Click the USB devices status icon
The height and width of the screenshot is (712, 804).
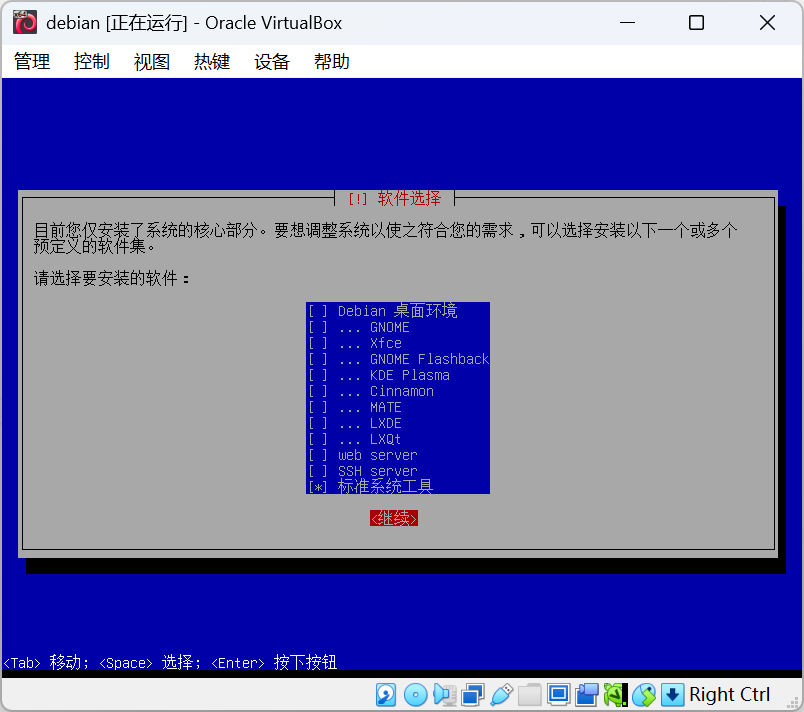click(x=501, y=695)
